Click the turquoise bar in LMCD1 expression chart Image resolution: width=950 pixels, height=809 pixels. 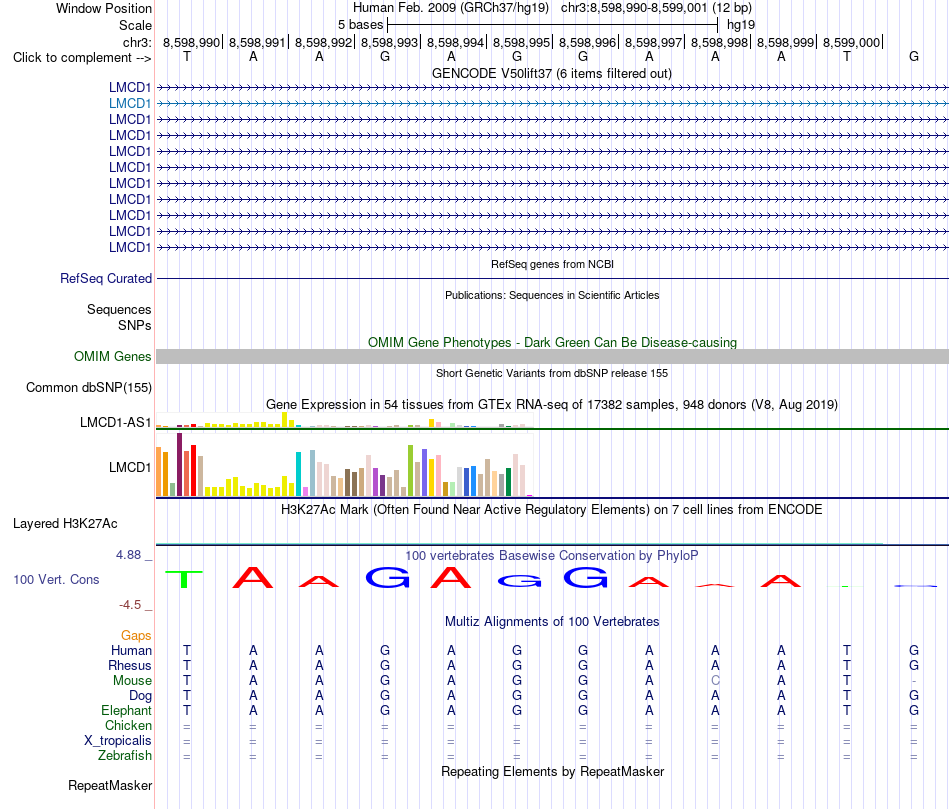click(x=298, y=474)
